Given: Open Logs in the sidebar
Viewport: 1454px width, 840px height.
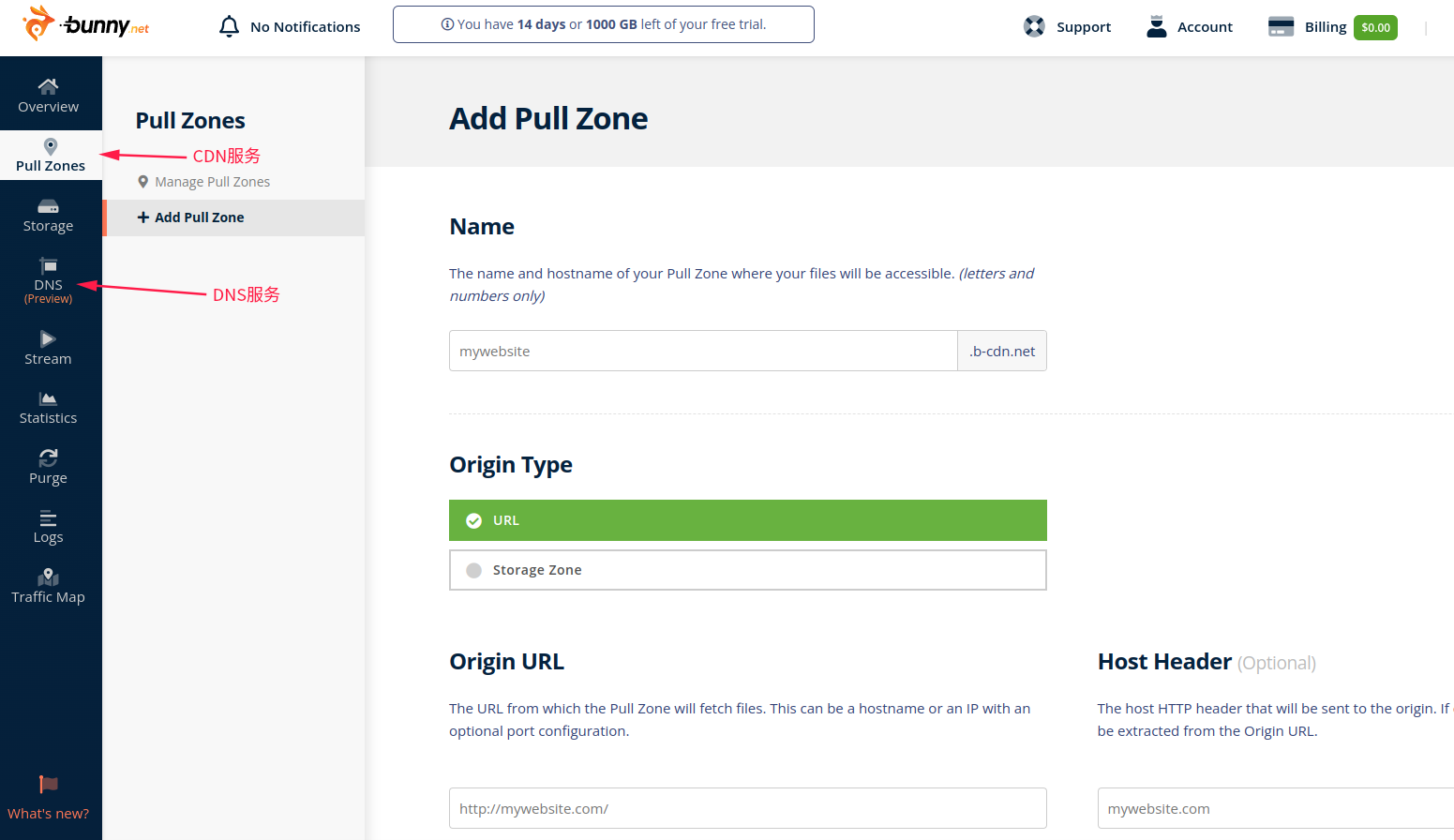Looking at the screenshot, I should click(49, 527).
